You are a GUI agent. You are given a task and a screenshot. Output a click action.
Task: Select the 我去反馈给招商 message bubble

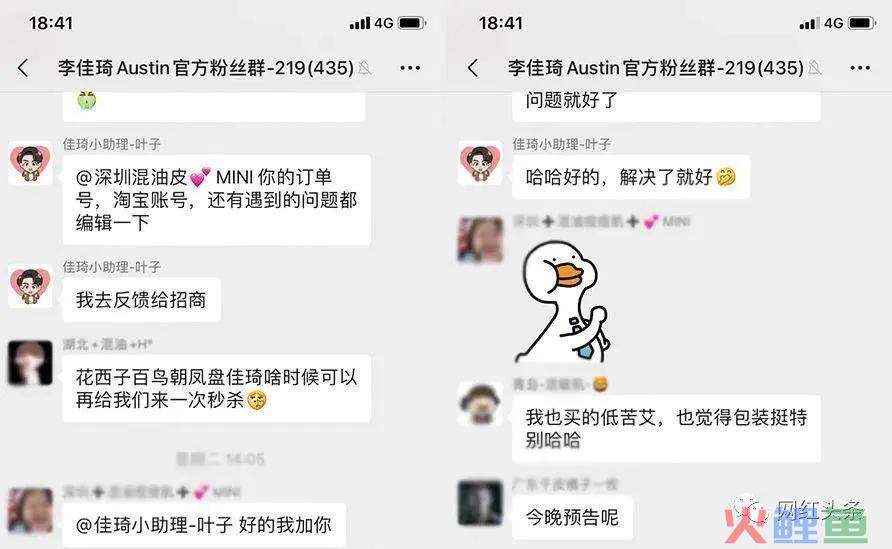pos(141,300)
